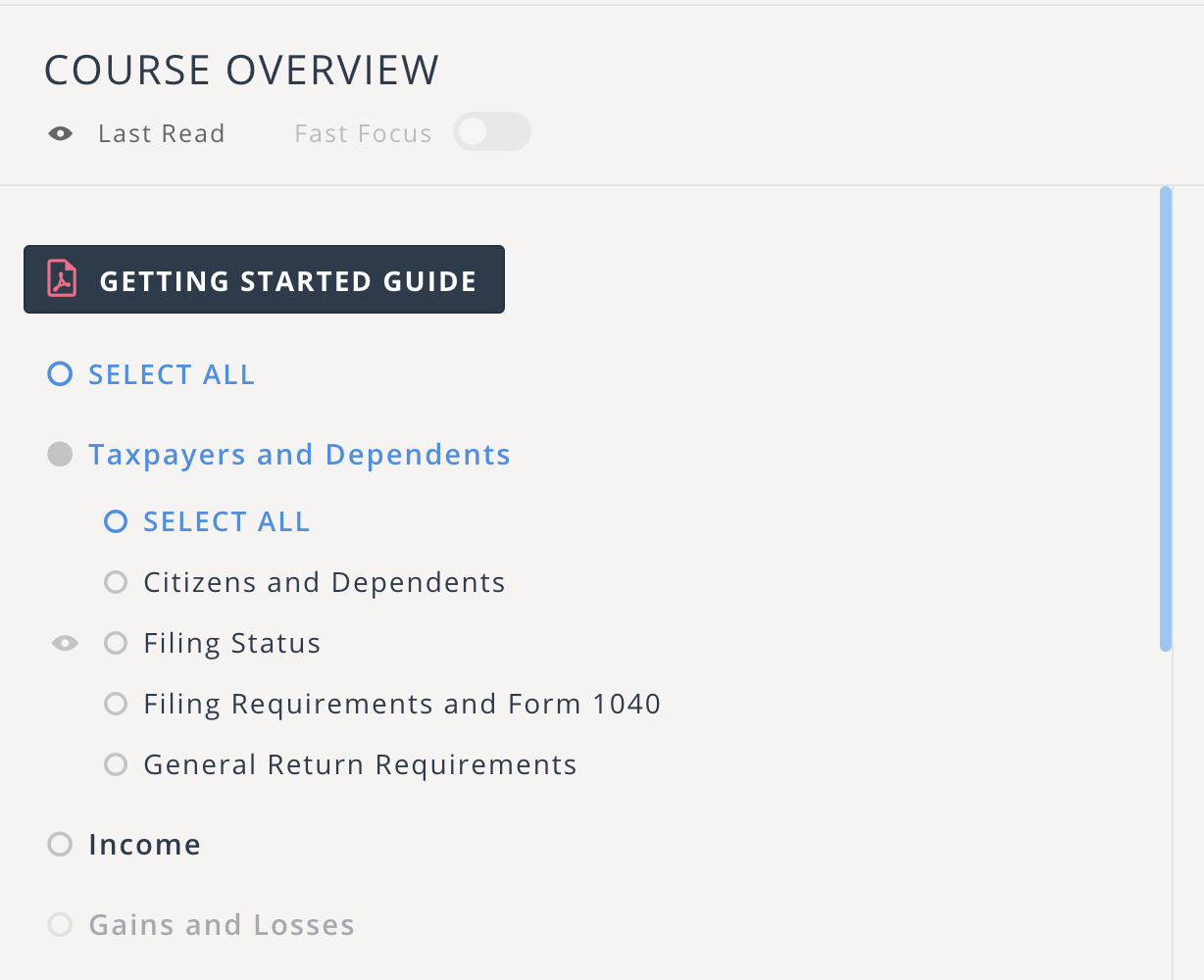
Task: Click the COURSE OVERVIEW heading
Action: click(x=241, y=70)
